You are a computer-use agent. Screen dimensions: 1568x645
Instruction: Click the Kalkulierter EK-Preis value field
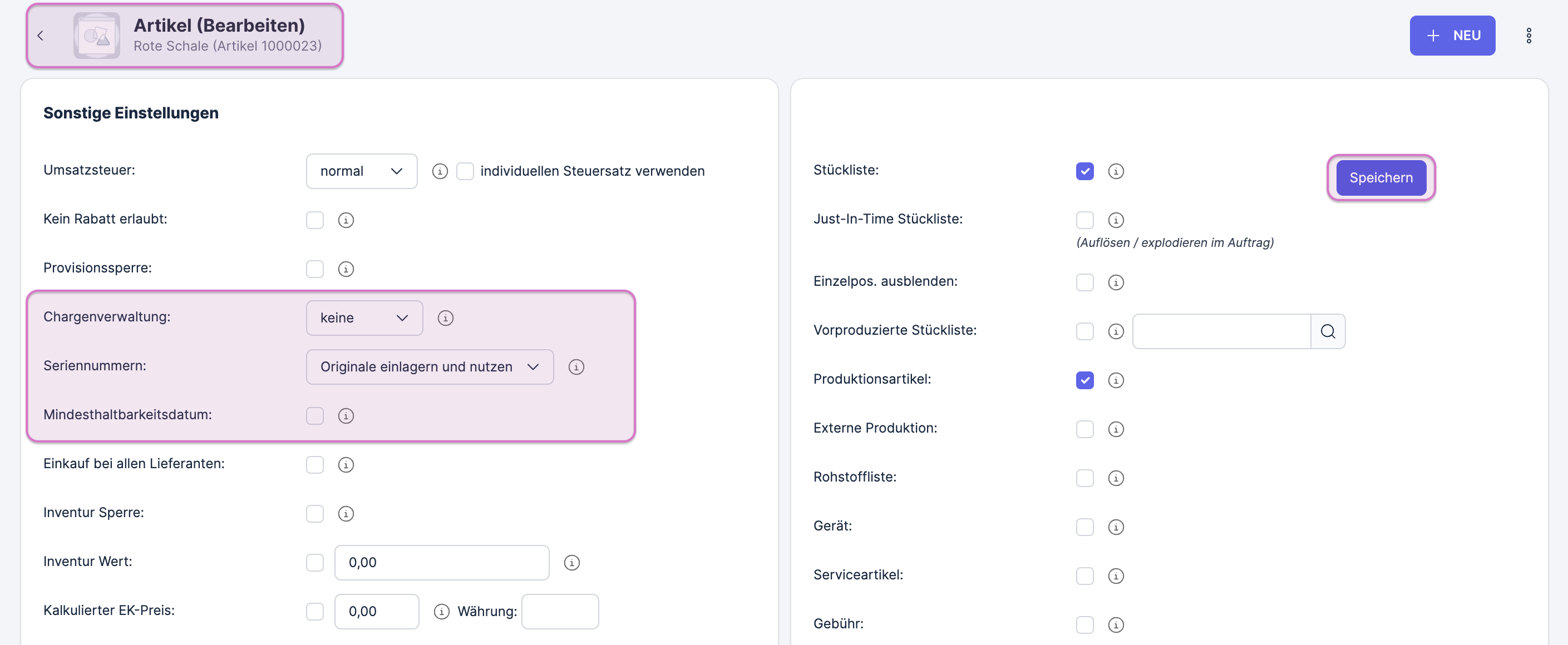click(x=376, y=612)
